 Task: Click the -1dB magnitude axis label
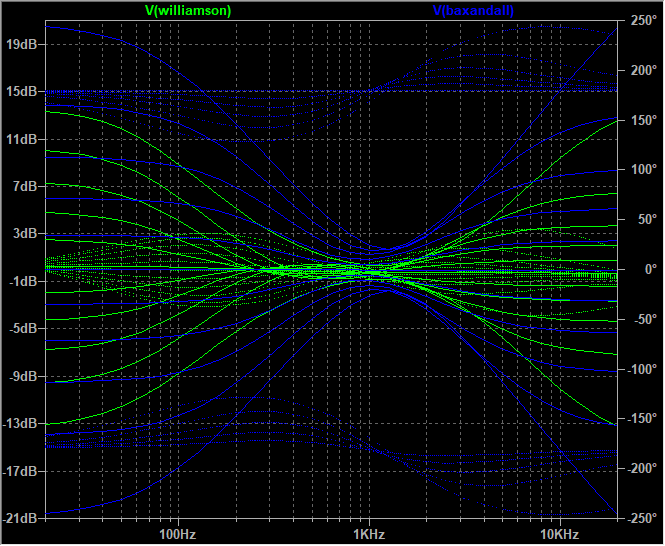point(23,281)
